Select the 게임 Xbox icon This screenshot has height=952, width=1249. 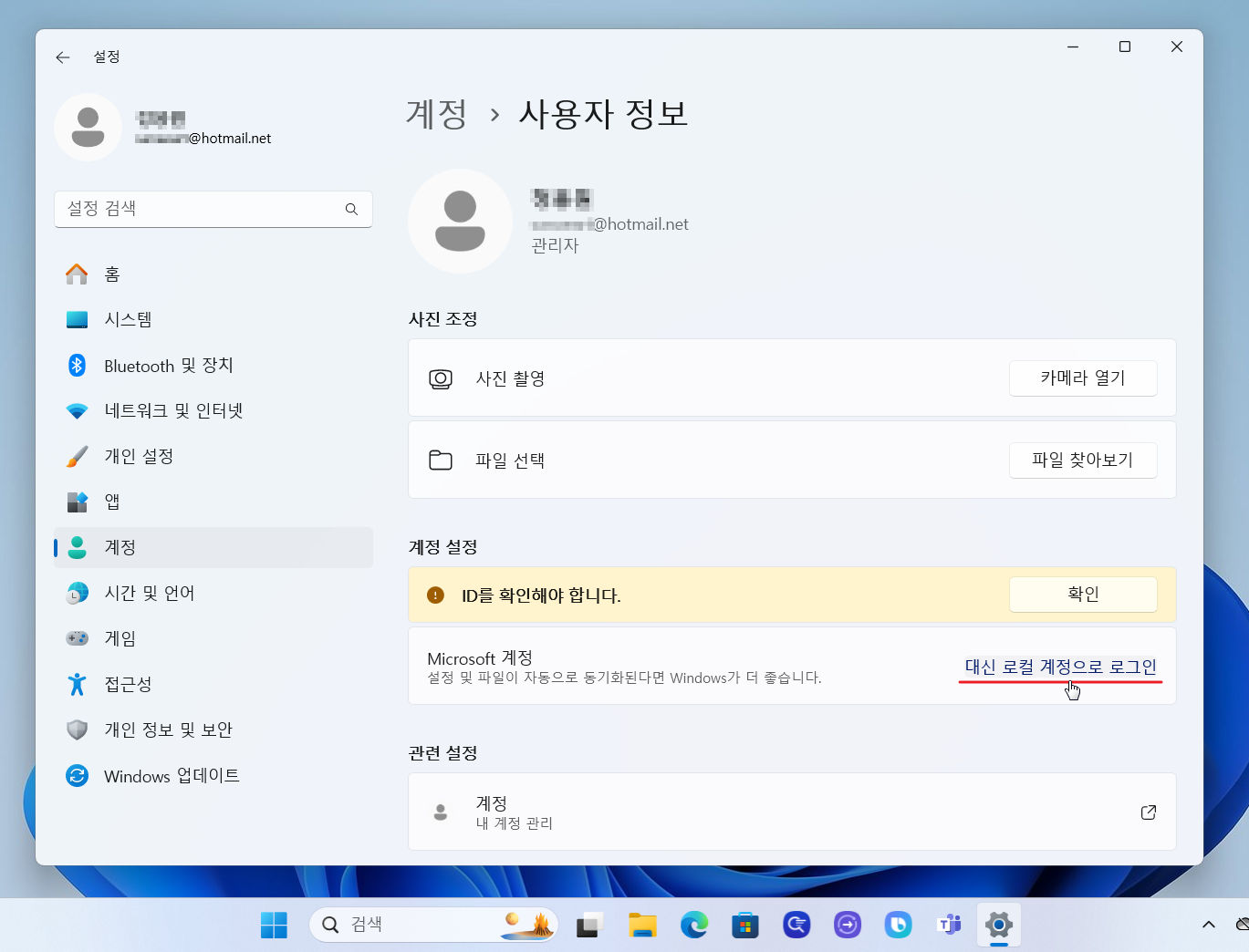(78, 638)
